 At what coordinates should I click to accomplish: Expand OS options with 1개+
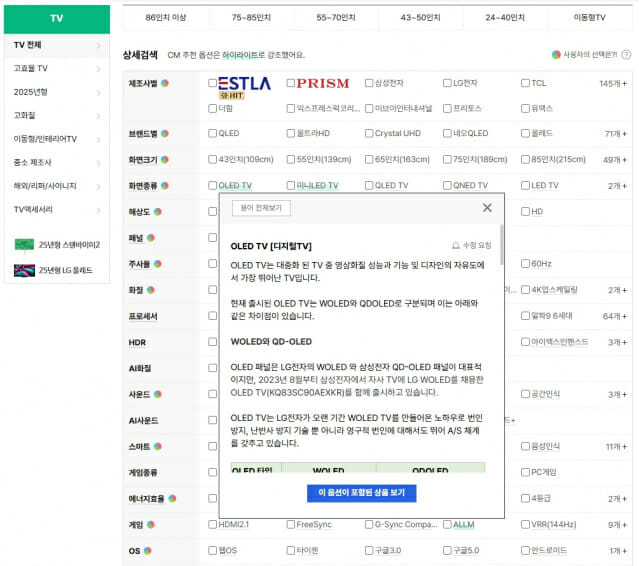tap(618, 551)
